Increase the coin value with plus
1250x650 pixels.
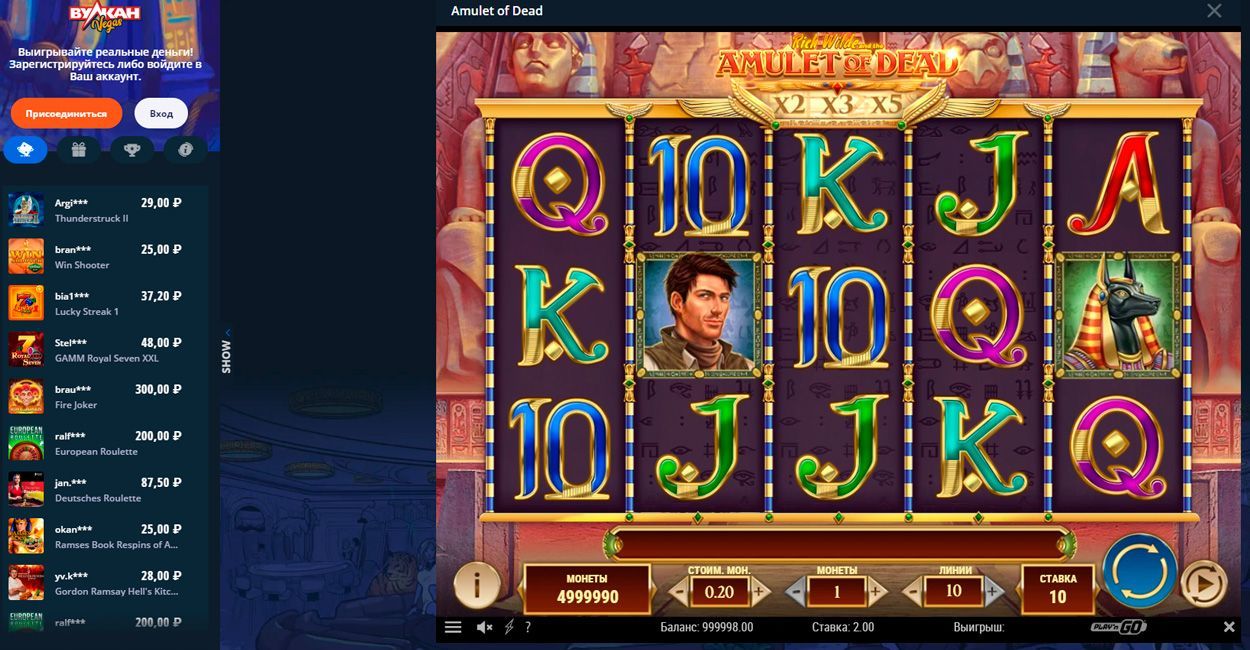click(x=759, y=592)
